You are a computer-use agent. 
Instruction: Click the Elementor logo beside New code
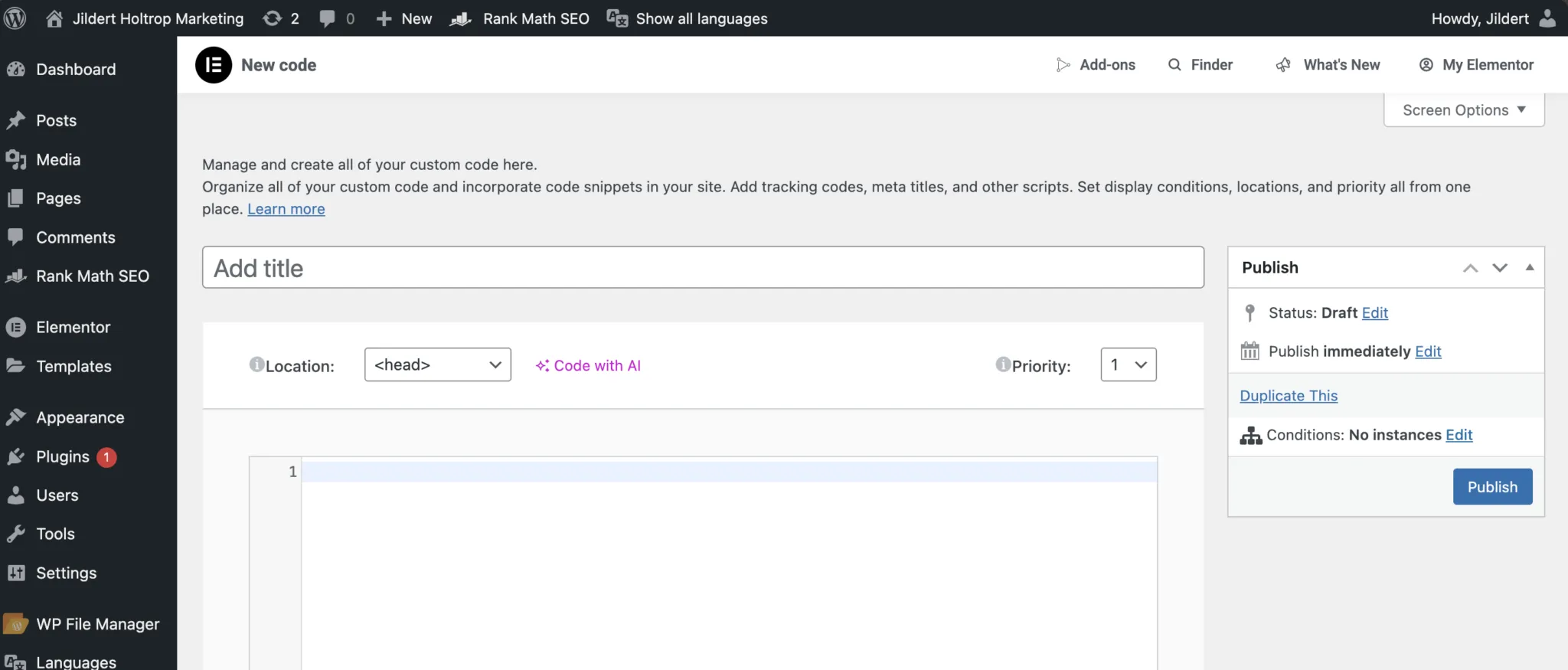tap(214, 65)
